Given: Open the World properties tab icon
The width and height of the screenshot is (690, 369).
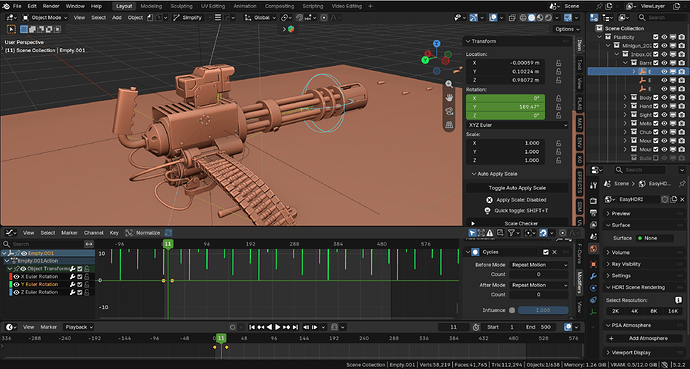Looking at the screenshot, I should 593,248.
